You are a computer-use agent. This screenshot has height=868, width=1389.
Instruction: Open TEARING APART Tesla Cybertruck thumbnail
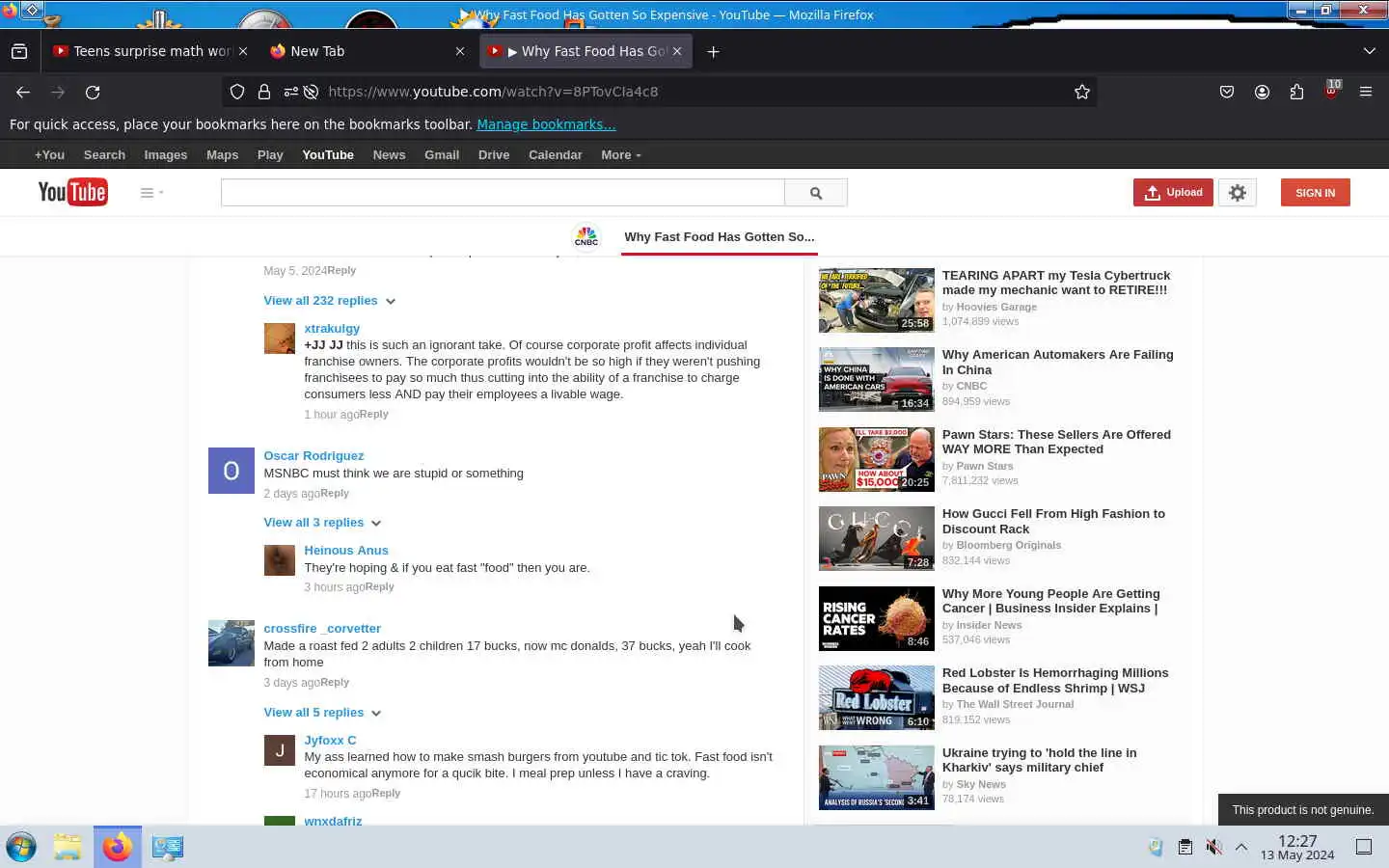tap(877, 300)
